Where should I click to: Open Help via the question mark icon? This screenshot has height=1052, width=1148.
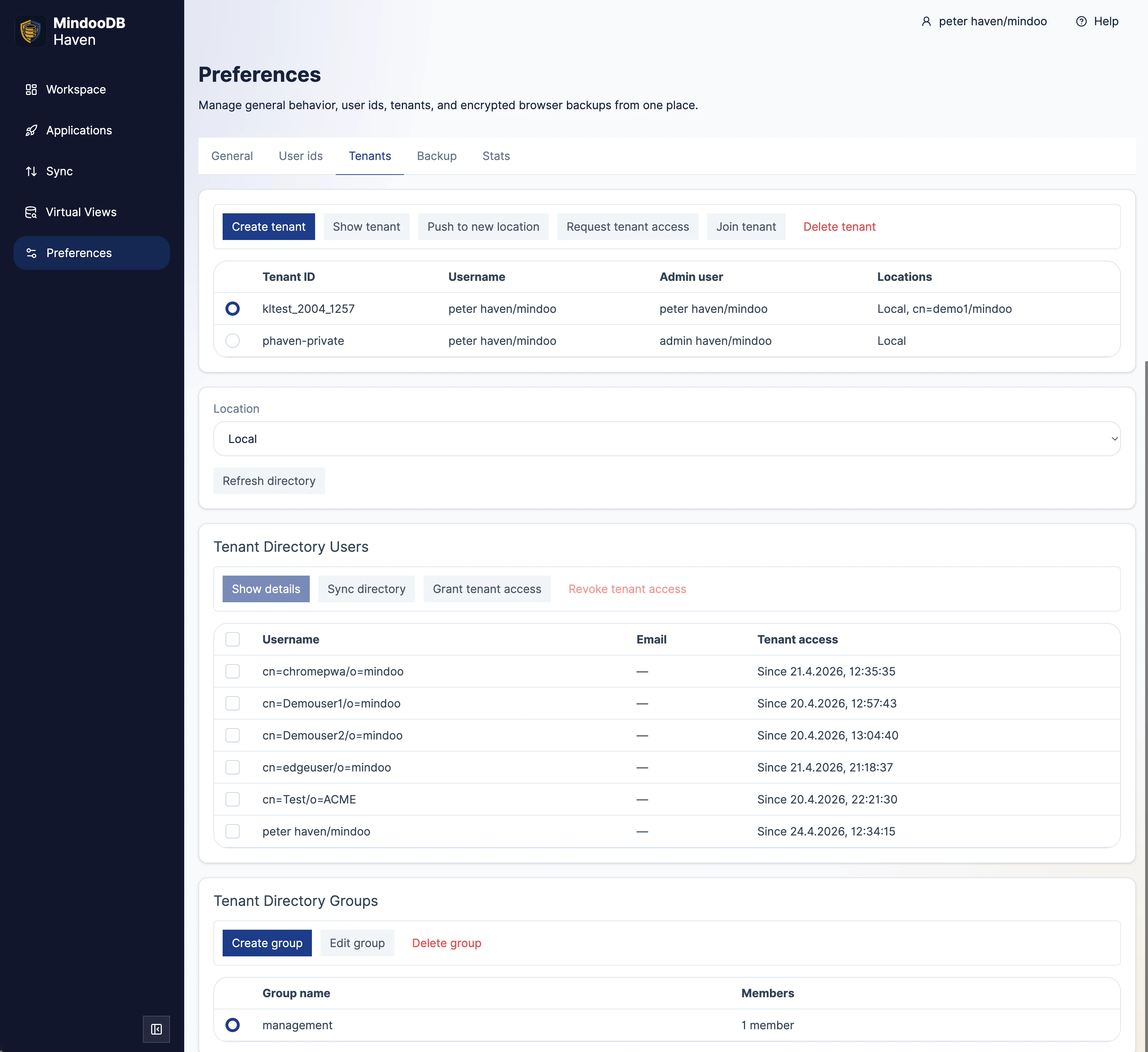[1081, 21]
